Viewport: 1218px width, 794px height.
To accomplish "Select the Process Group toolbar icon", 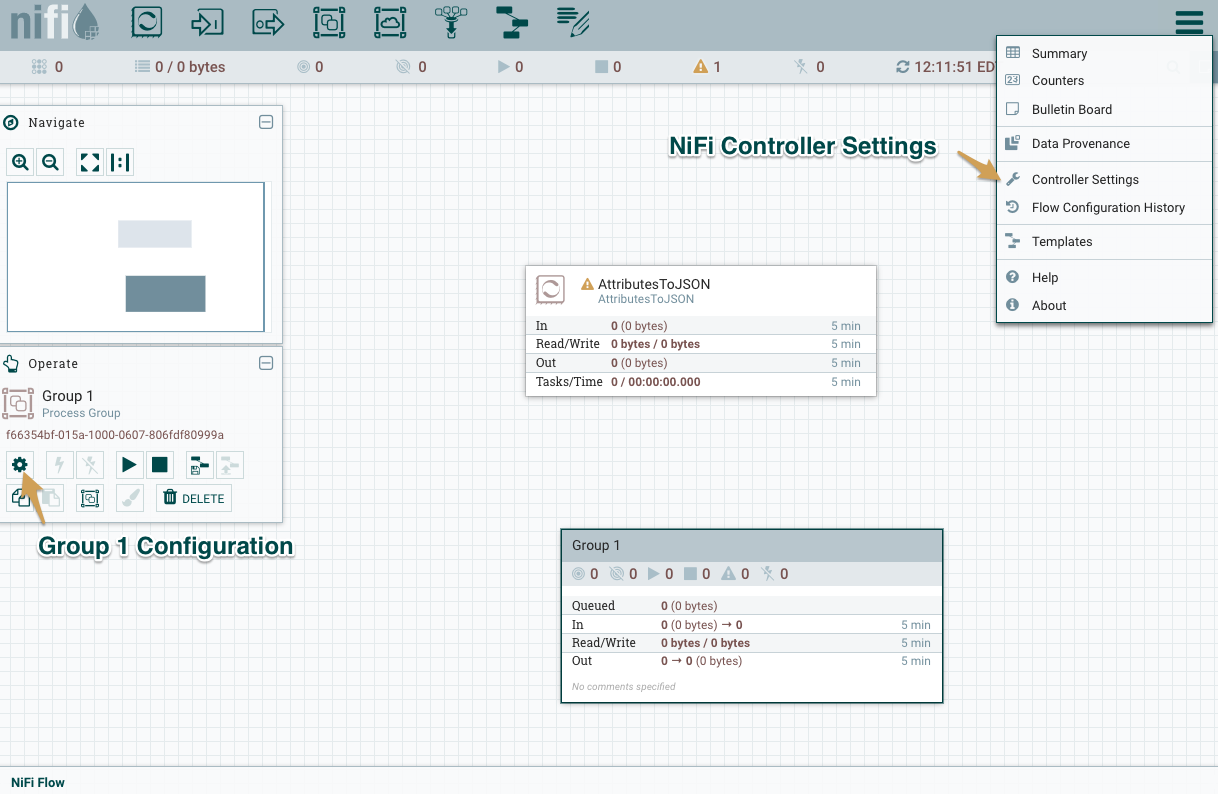I will tap(329, 22).
